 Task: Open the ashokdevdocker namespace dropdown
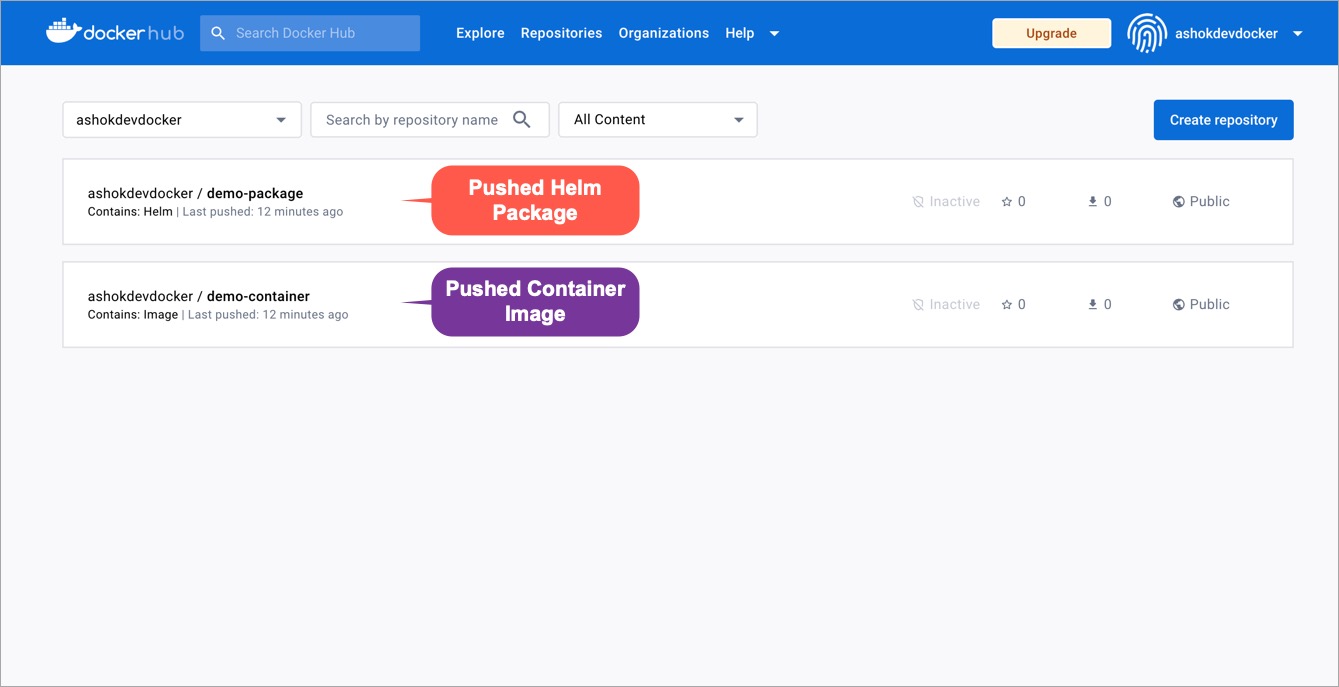click(x=181, y=120)
